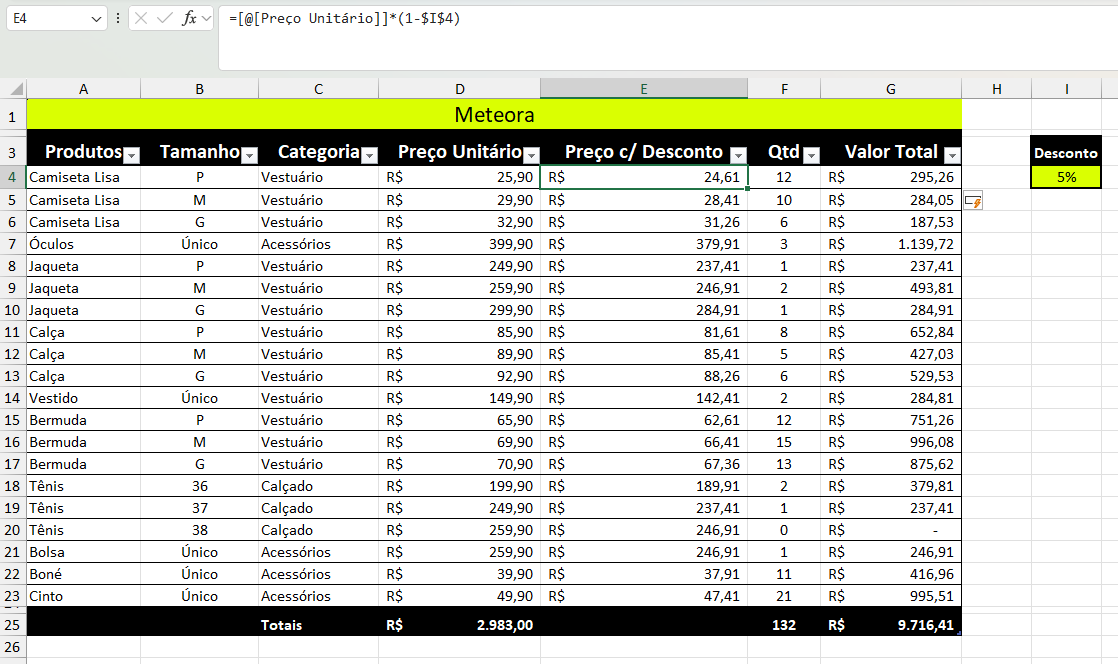Select the Calçado category cell in row 18

[x=318, y=486]
